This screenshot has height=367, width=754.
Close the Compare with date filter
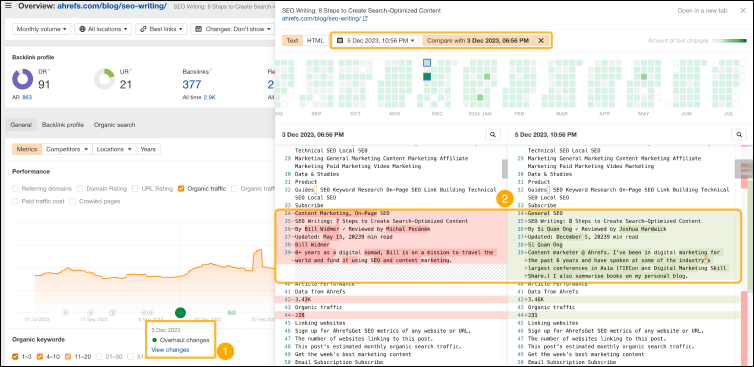[541, 40]
